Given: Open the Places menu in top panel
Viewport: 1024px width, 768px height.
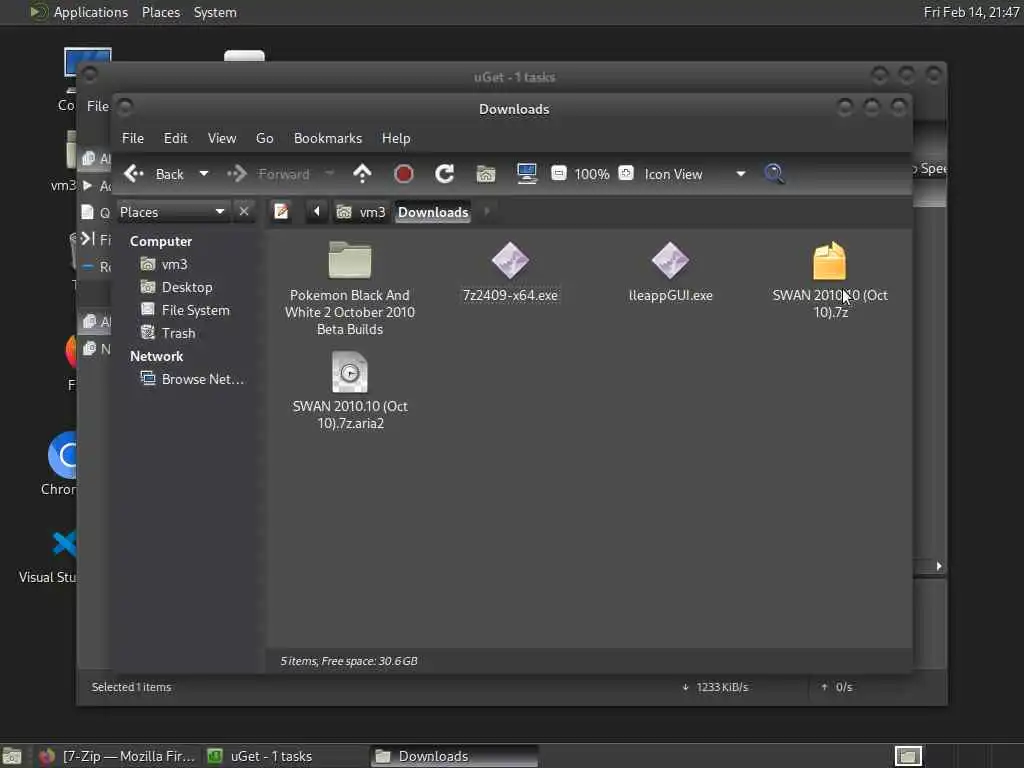Looking at the screenshot, I should click(x=161, y=12).
